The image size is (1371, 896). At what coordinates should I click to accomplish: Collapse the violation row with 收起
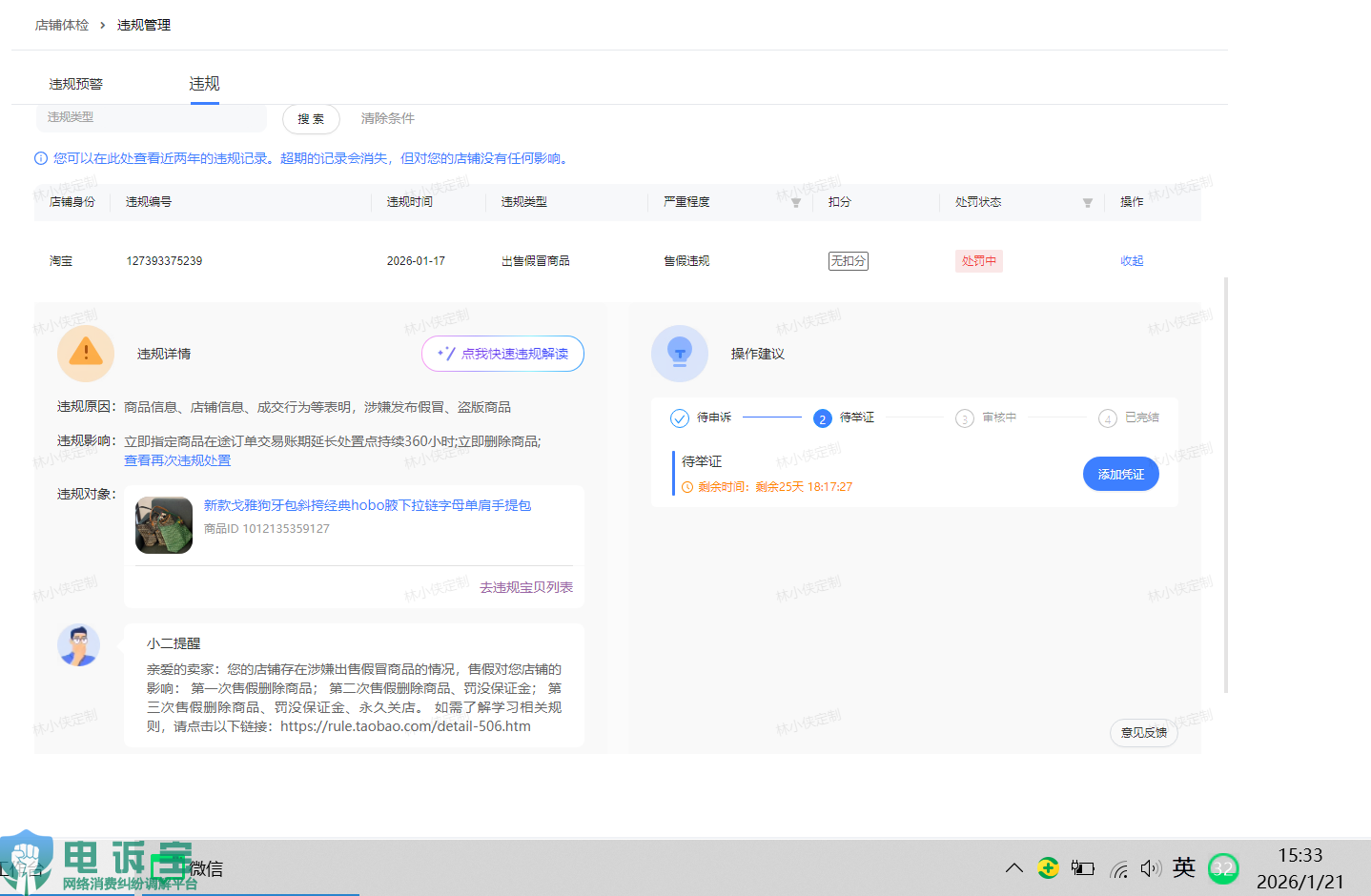coord(1132,261)
